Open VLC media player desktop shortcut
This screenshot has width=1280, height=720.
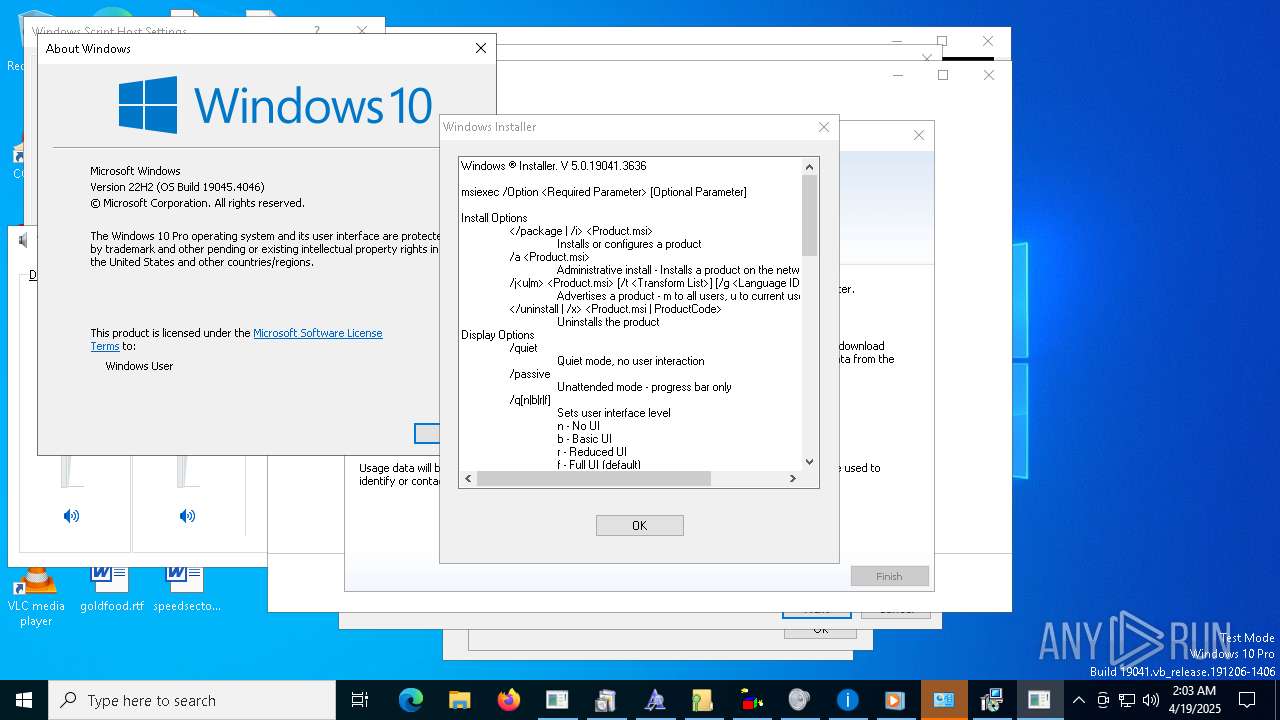(x=36, y=597)
